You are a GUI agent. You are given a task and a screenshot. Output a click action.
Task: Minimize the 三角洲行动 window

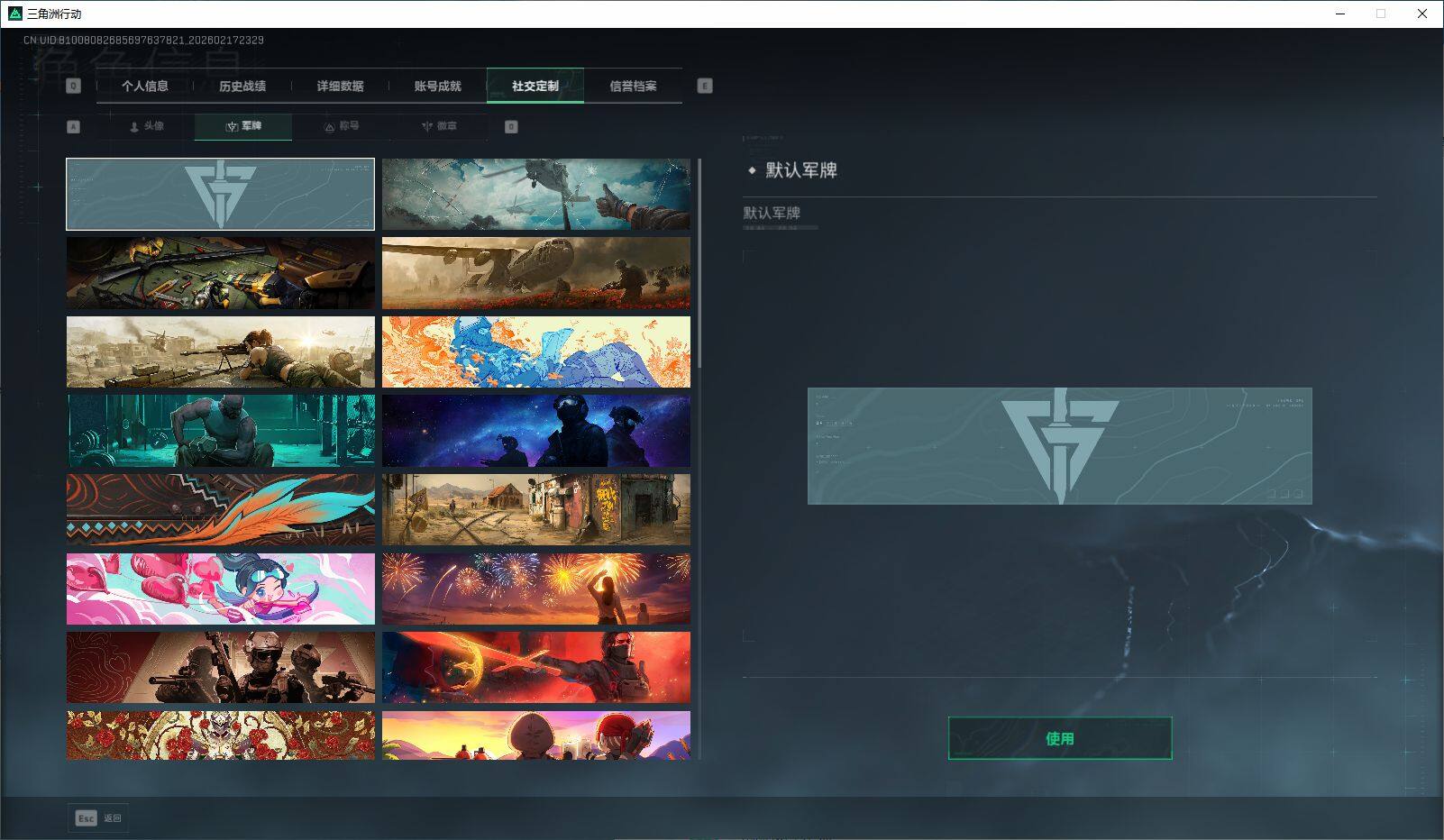[1340, 14]
